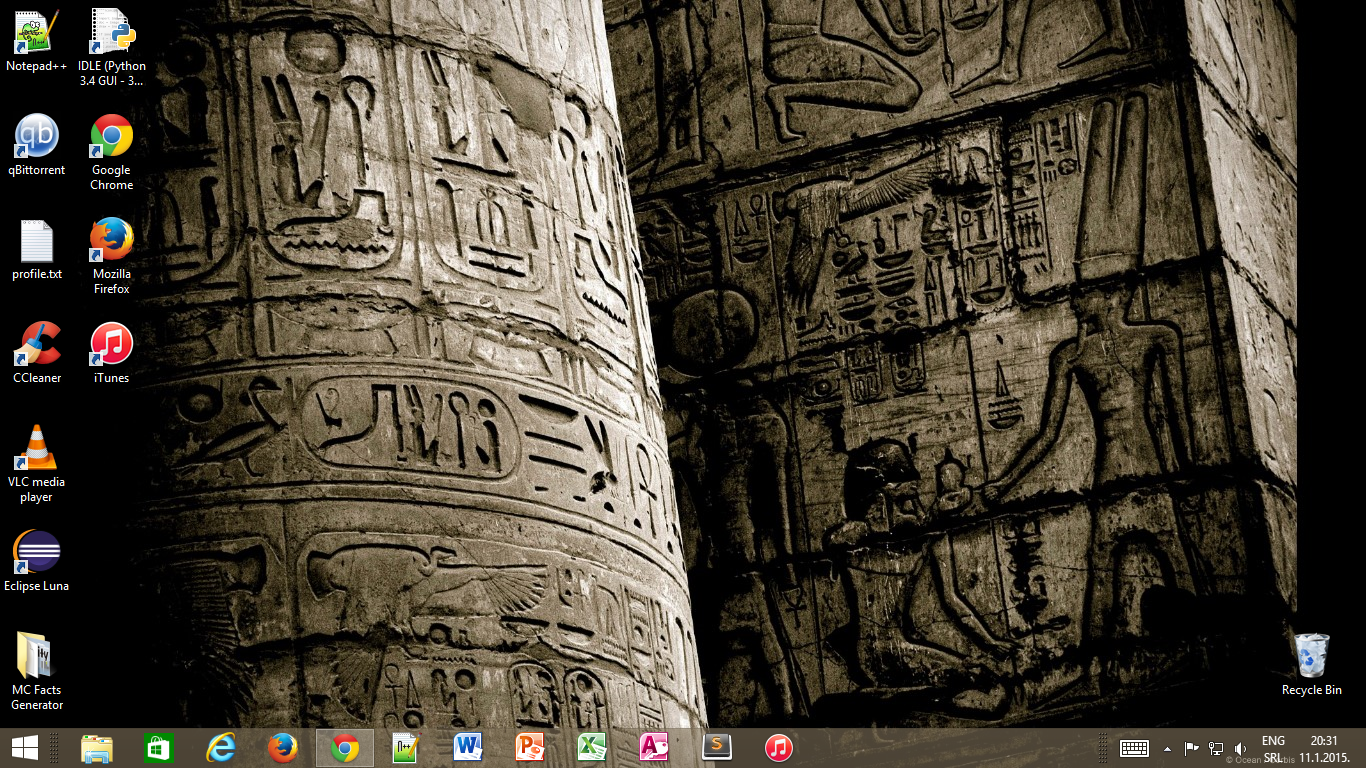Select the VLC media player desktop icon
Image resolution: width=1366 pixels, height=768 pixels.
tap(36, 465)
